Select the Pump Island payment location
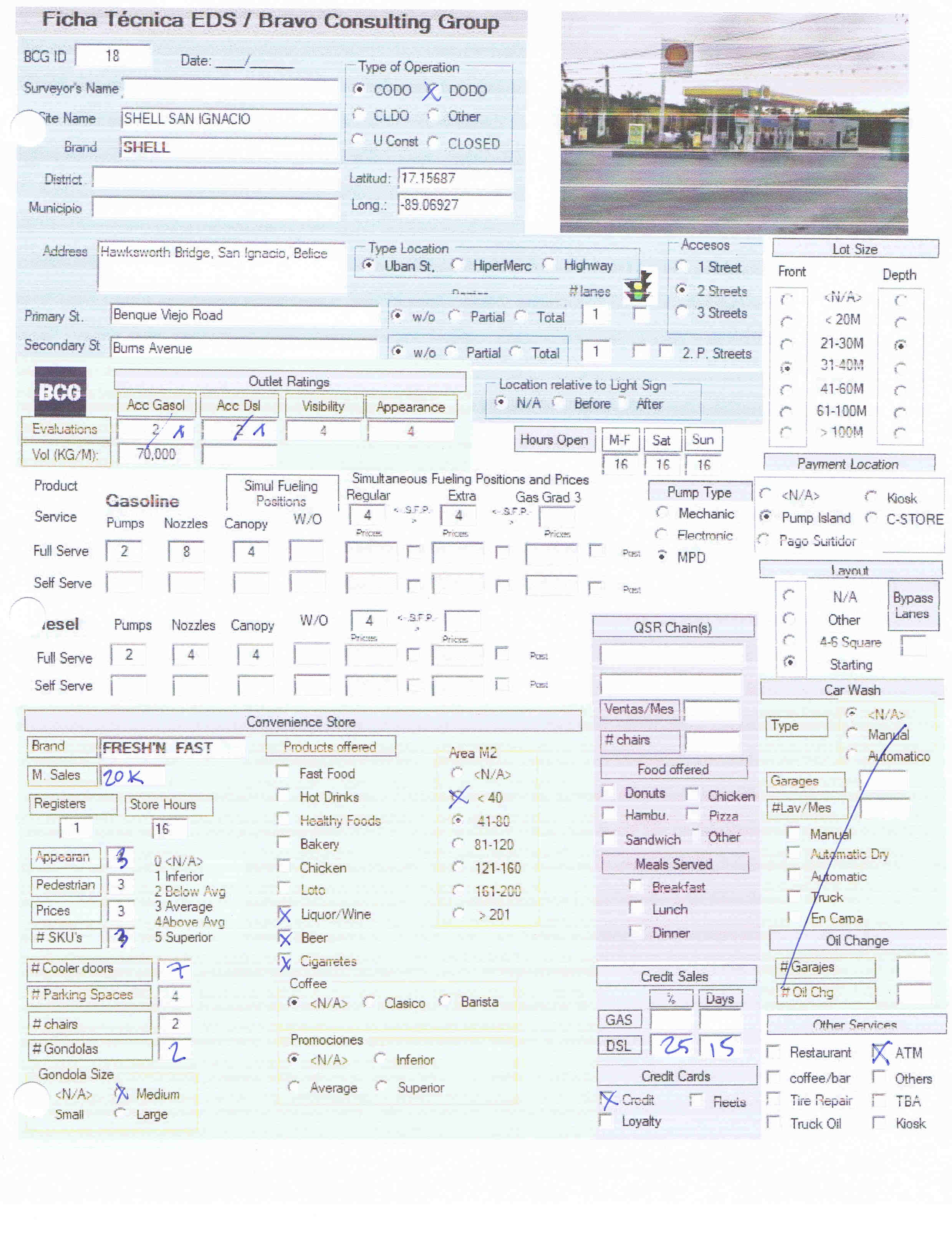Screen dimensions: 952x1240 point(766,516)
